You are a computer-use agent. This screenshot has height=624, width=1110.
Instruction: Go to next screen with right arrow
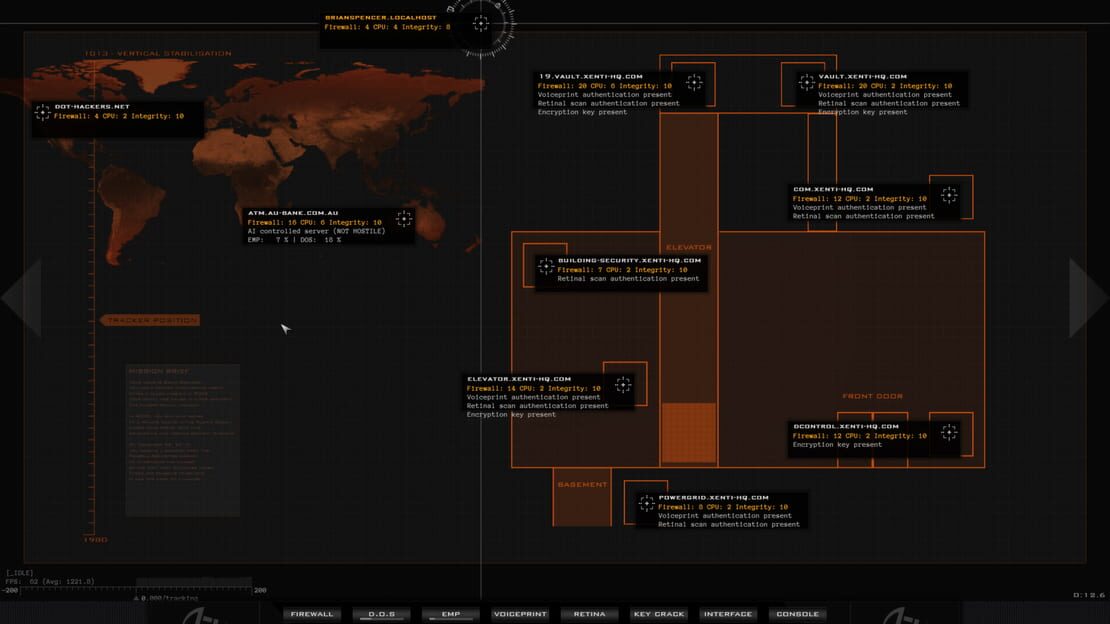click(1089, 297)
